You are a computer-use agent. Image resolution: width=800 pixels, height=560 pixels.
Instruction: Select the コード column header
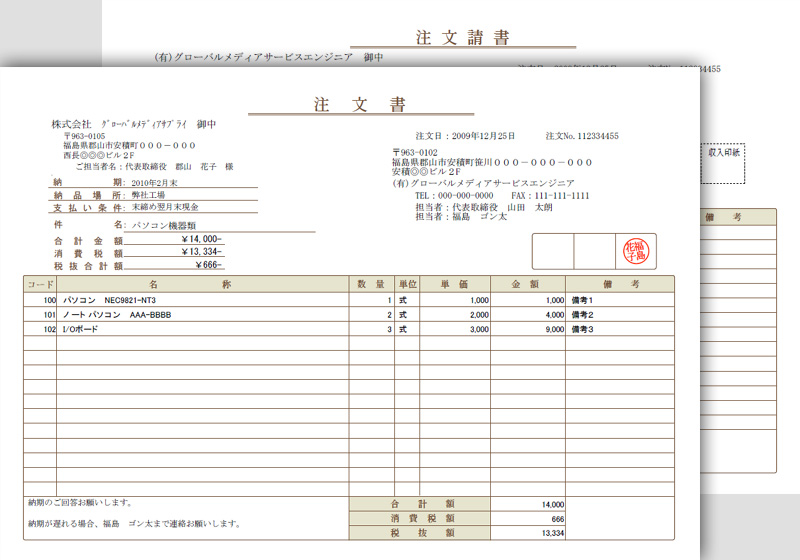coord(40,284)
